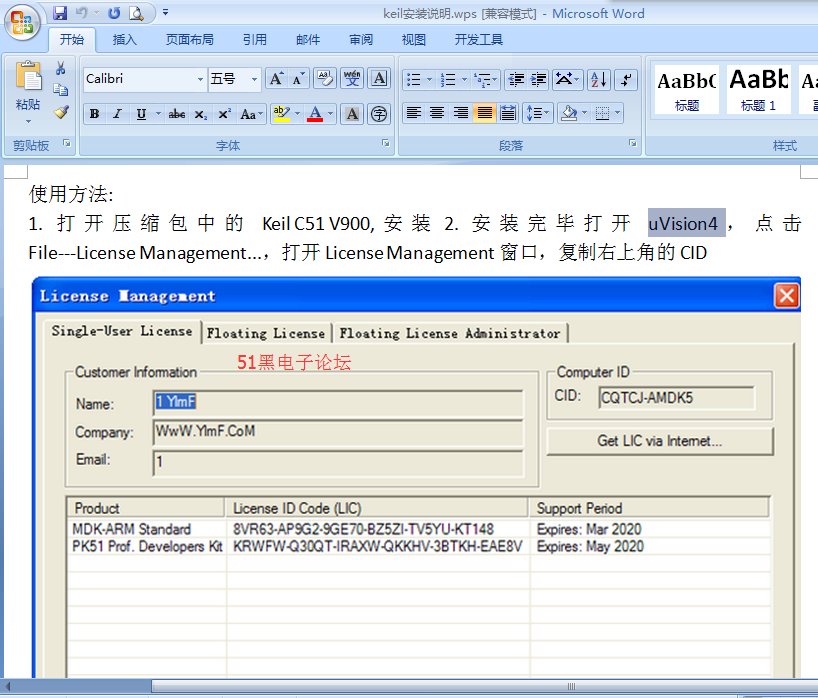Apply bullet list
Image resolution: width=818 pixels, height=698 pixels.
click(414, 80)
